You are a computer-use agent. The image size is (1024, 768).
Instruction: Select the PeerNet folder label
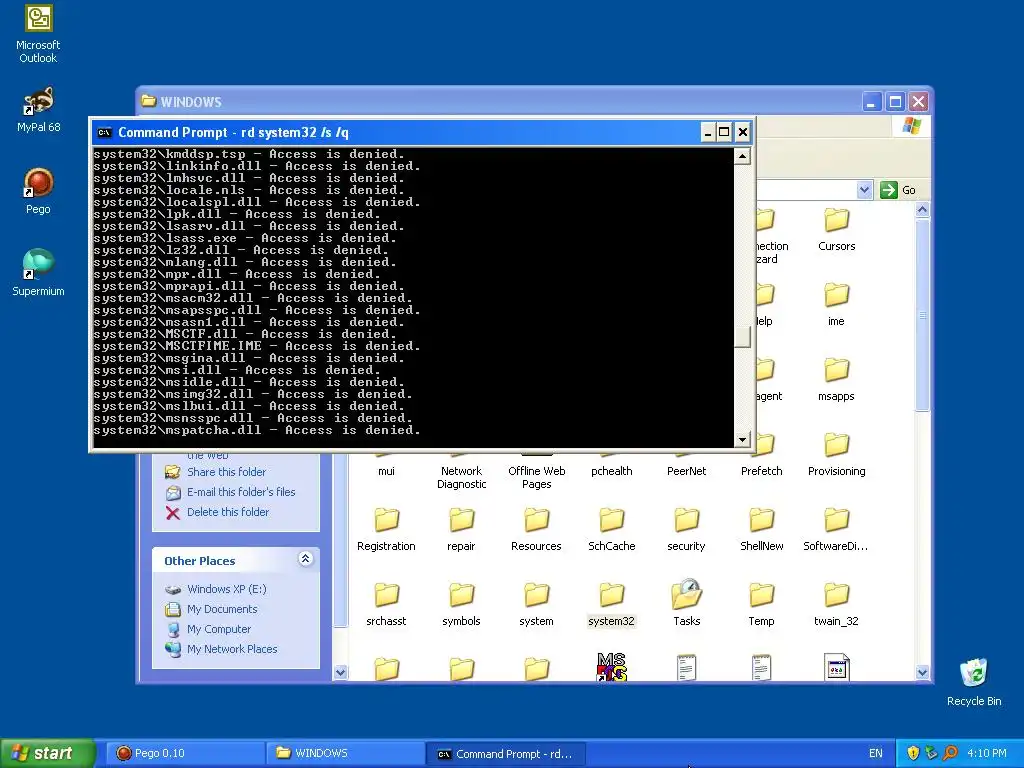pos(686,472)
